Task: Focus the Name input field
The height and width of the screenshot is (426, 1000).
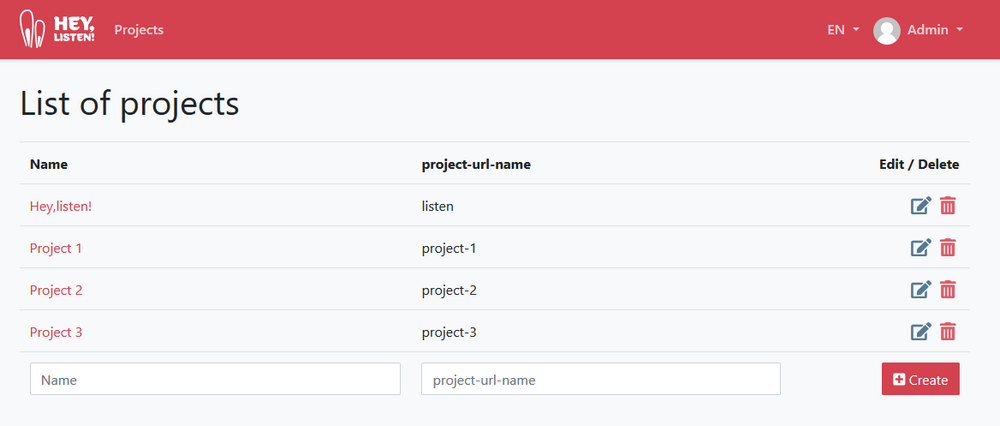Action: [x=215, y=379]
